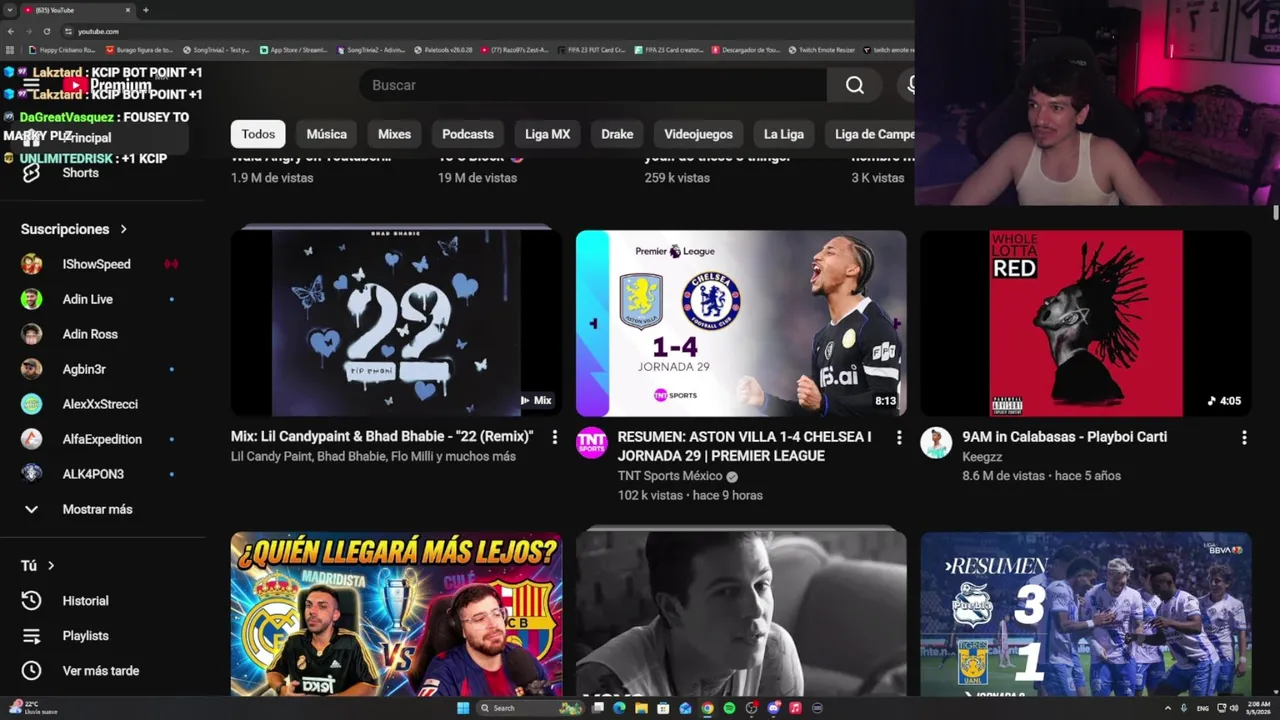
Task: Open AlfaExpedition subscription avatar
Action: click(x=32, y=439)
